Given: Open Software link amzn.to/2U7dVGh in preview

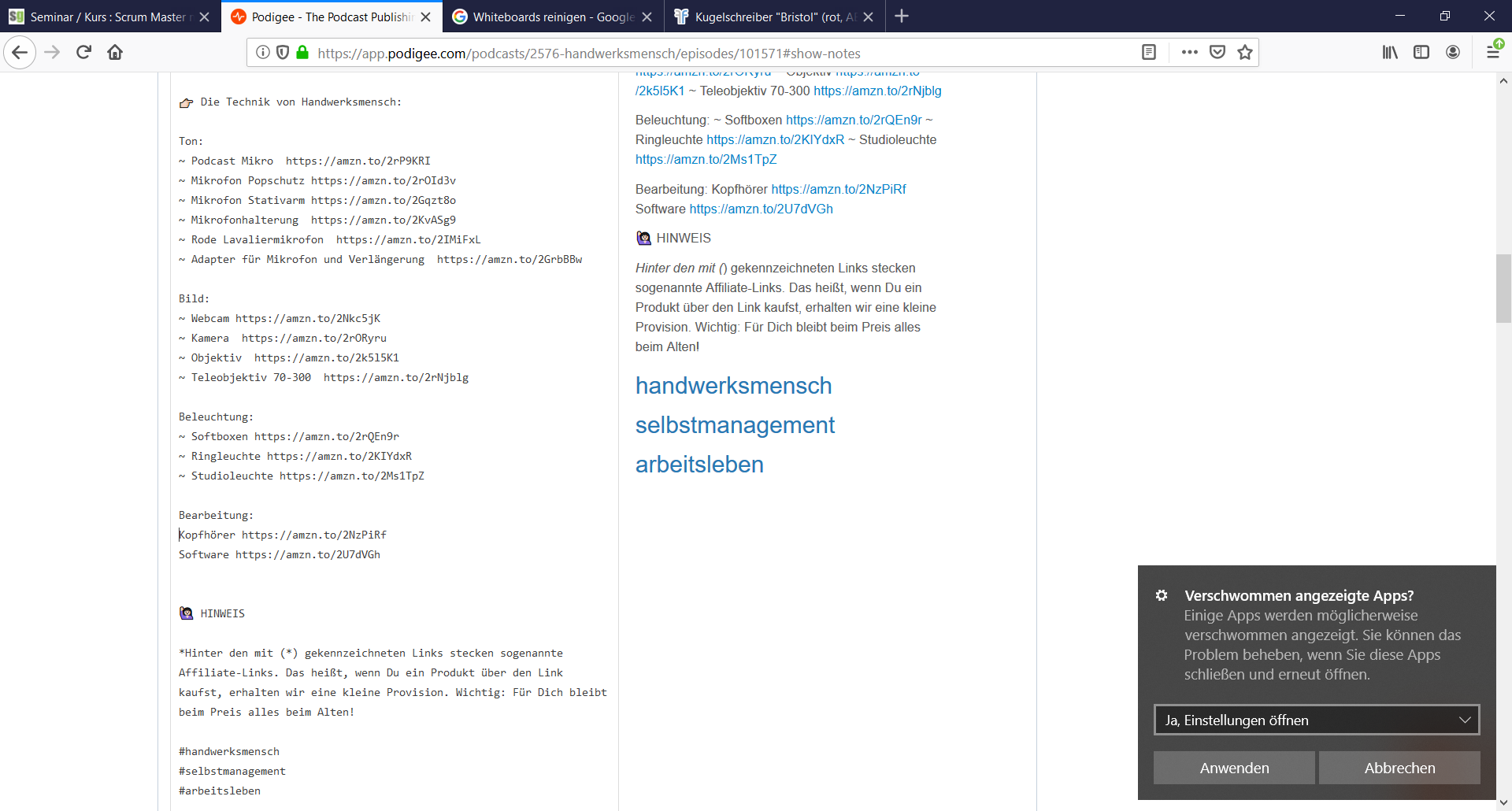Looking at the screenshot, I should point(761,209).
